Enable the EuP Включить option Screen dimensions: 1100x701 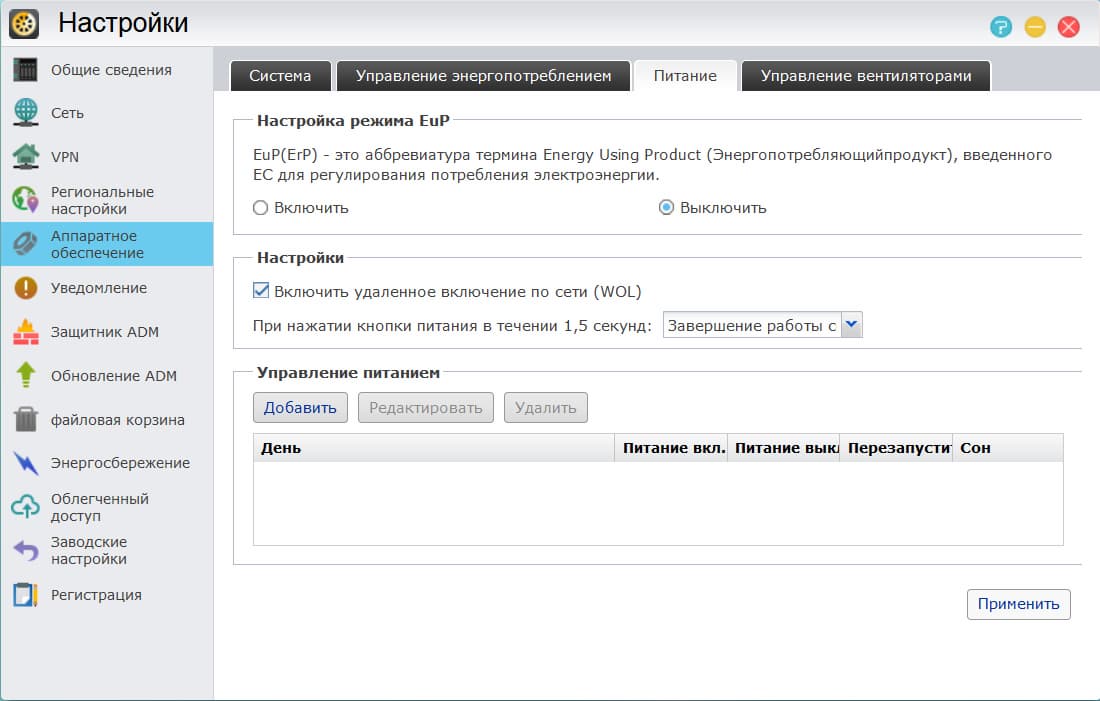tap(260, 208)
